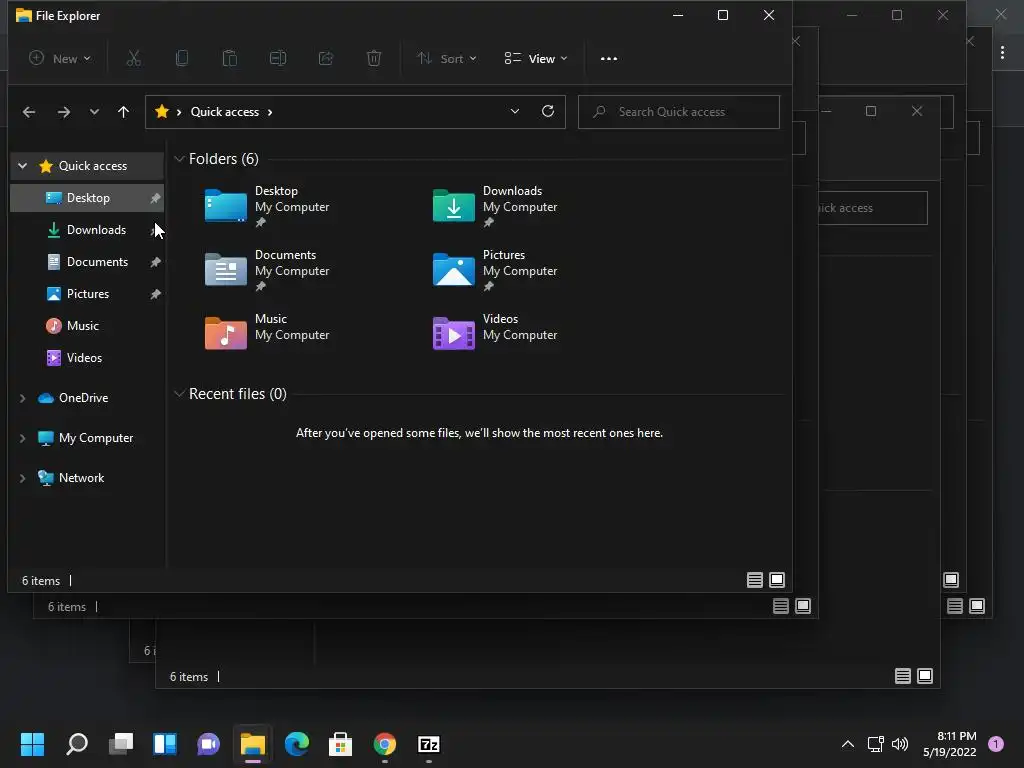Expand the Network tree node
This screenshot has width=1024, height=768.
(23, 478)
